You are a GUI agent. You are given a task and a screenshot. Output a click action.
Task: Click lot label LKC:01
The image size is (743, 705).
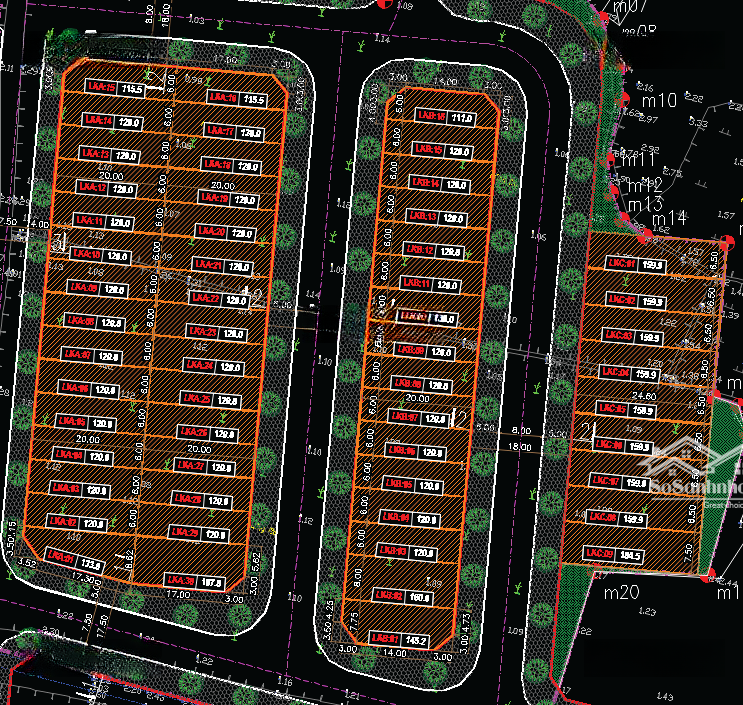pos(619,265)
